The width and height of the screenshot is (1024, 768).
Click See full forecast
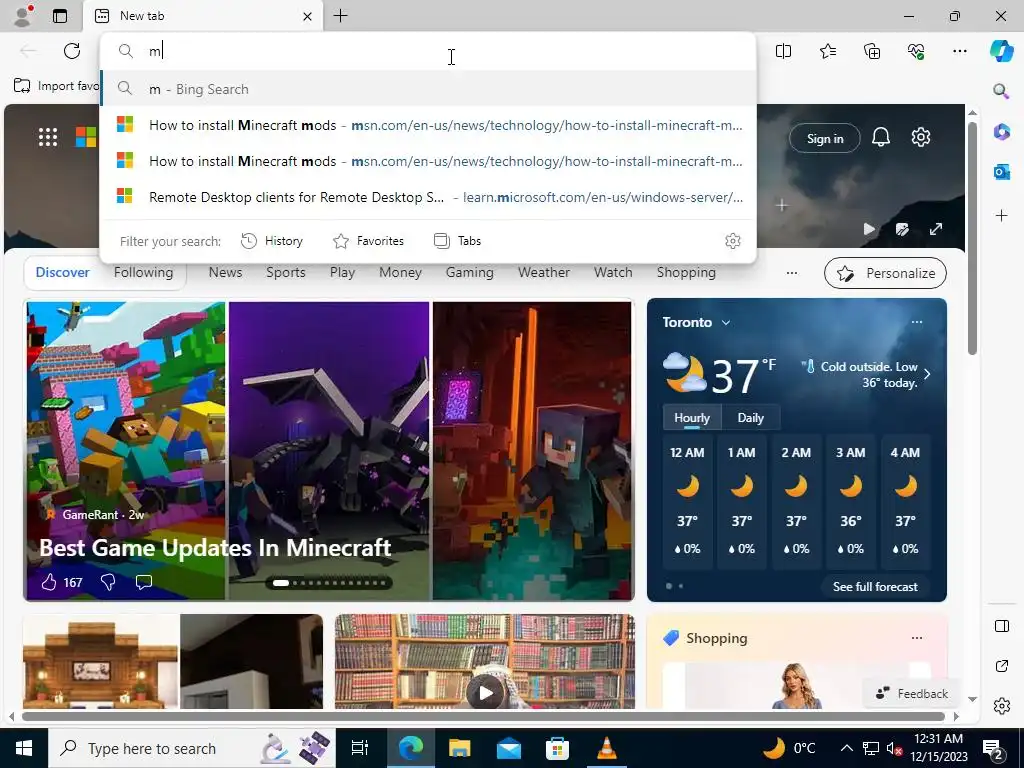875,586
